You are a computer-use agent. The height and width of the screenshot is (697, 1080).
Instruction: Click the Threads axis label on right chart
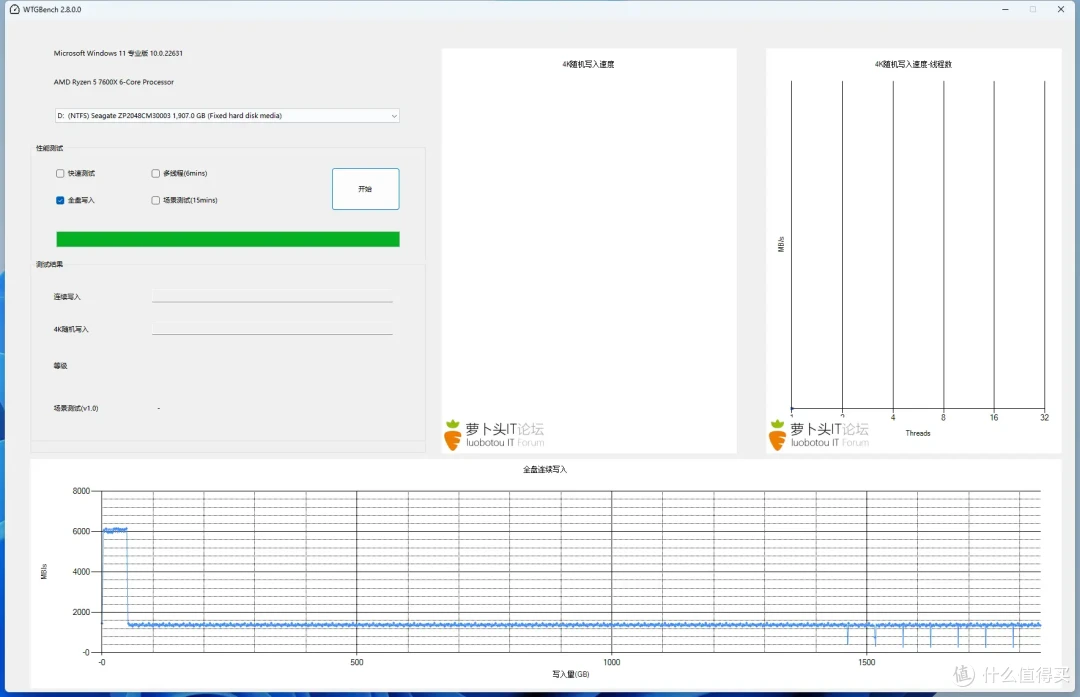(x=917, y=433)
